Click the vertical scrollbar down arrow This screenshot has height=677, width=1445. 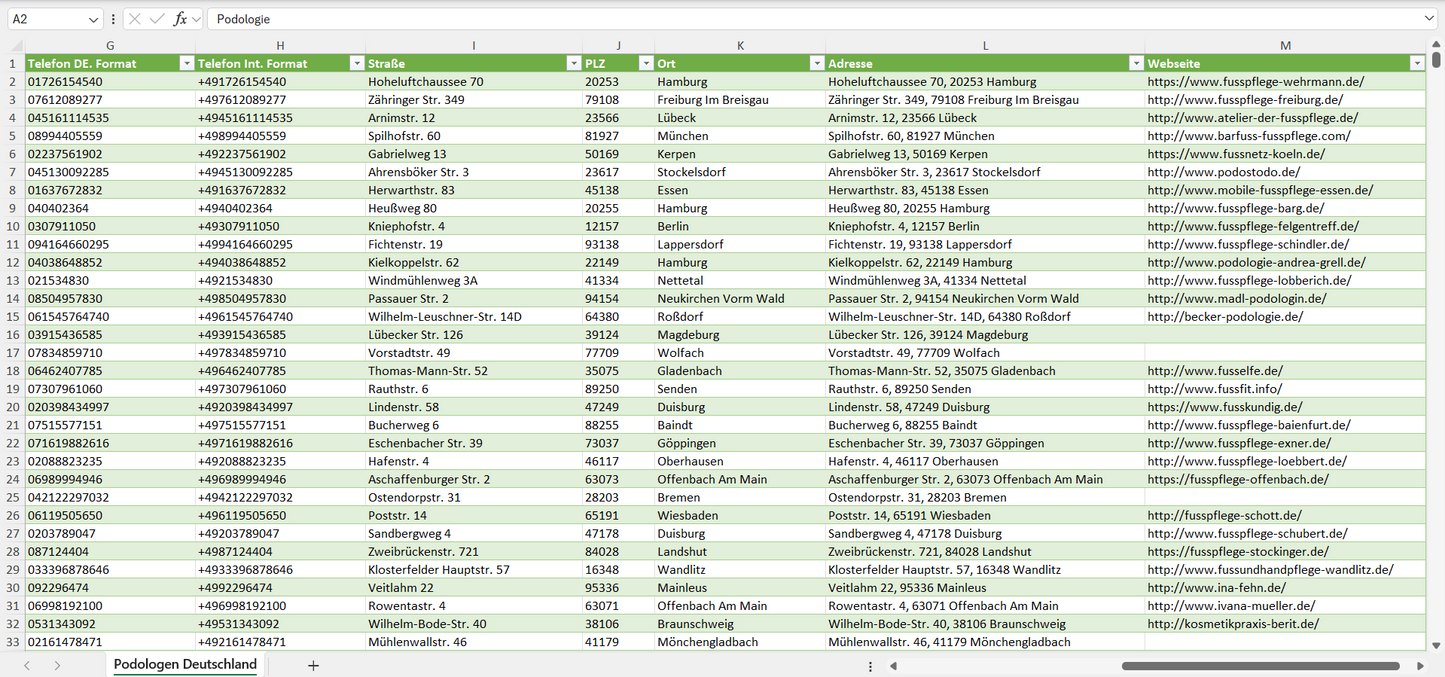click(x=1437, y=646)
